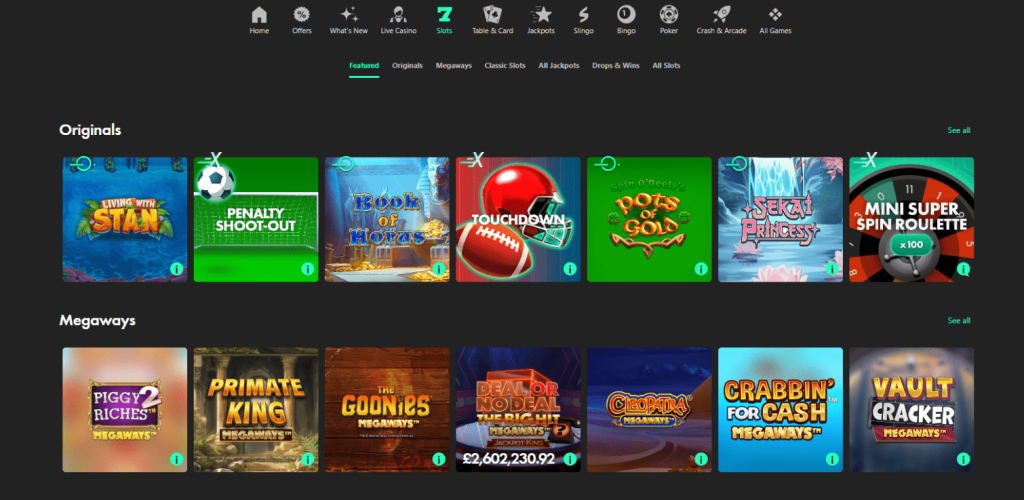The width and height of the screenshot is (1024, 500).
Task: Switch to the All Jackpots tab
Action: 559,66
